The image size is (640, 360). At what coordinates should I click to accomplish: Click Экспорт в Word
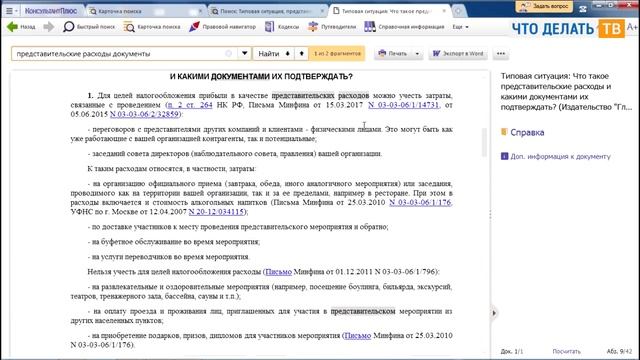pos(458,53)
